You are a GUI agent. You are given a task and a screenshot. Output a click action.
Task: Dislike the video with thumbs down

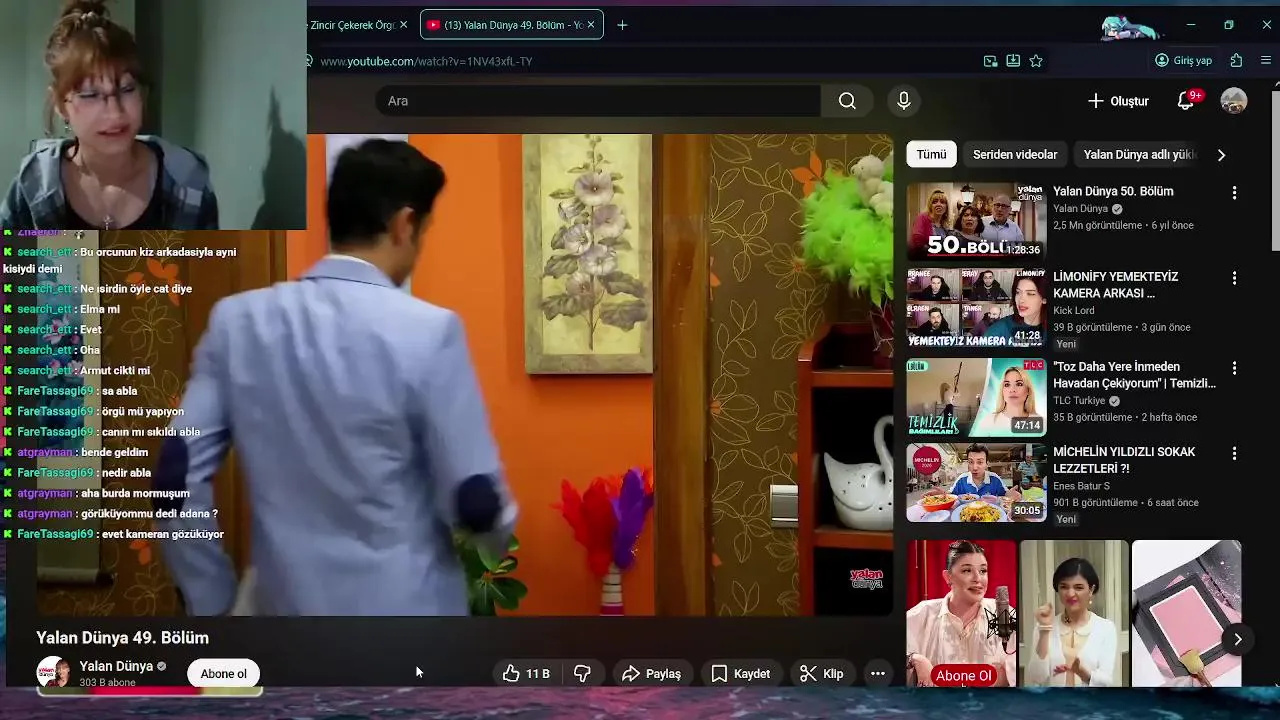pos(582,674)
